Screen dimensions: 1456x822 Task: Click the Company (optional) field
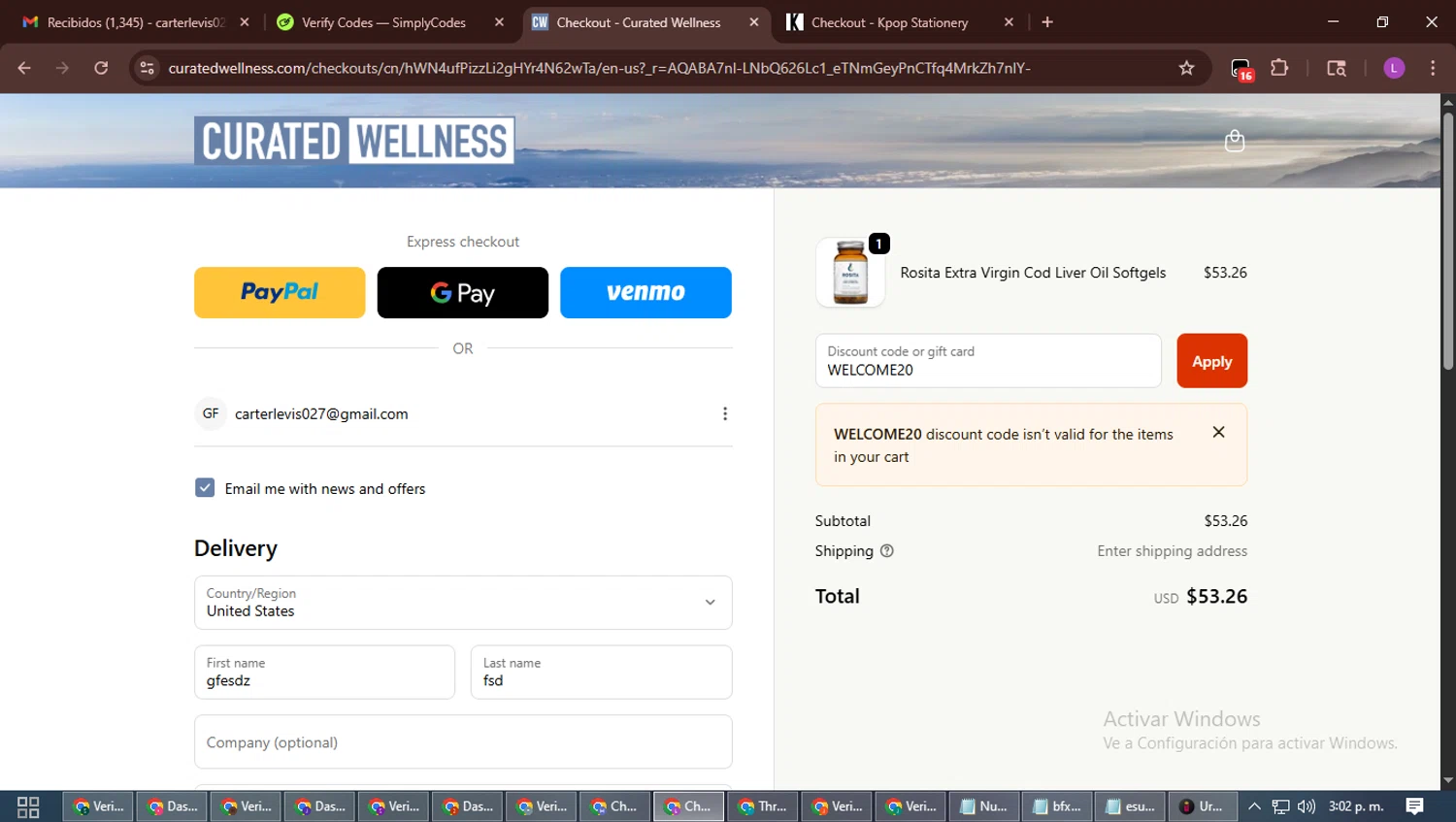coord(463,742)
